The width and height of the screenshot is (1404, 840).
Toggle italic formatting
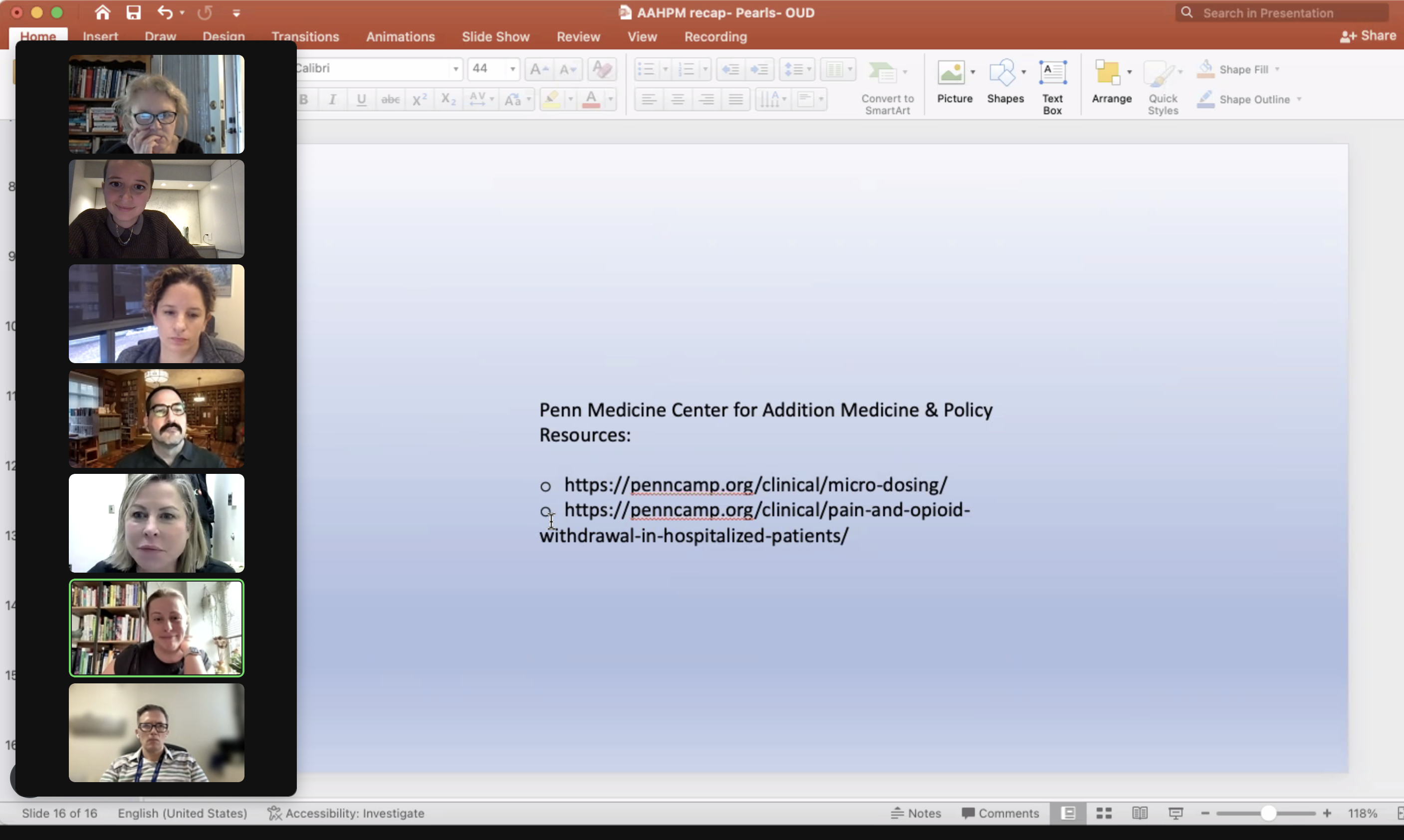pos(332,100)
